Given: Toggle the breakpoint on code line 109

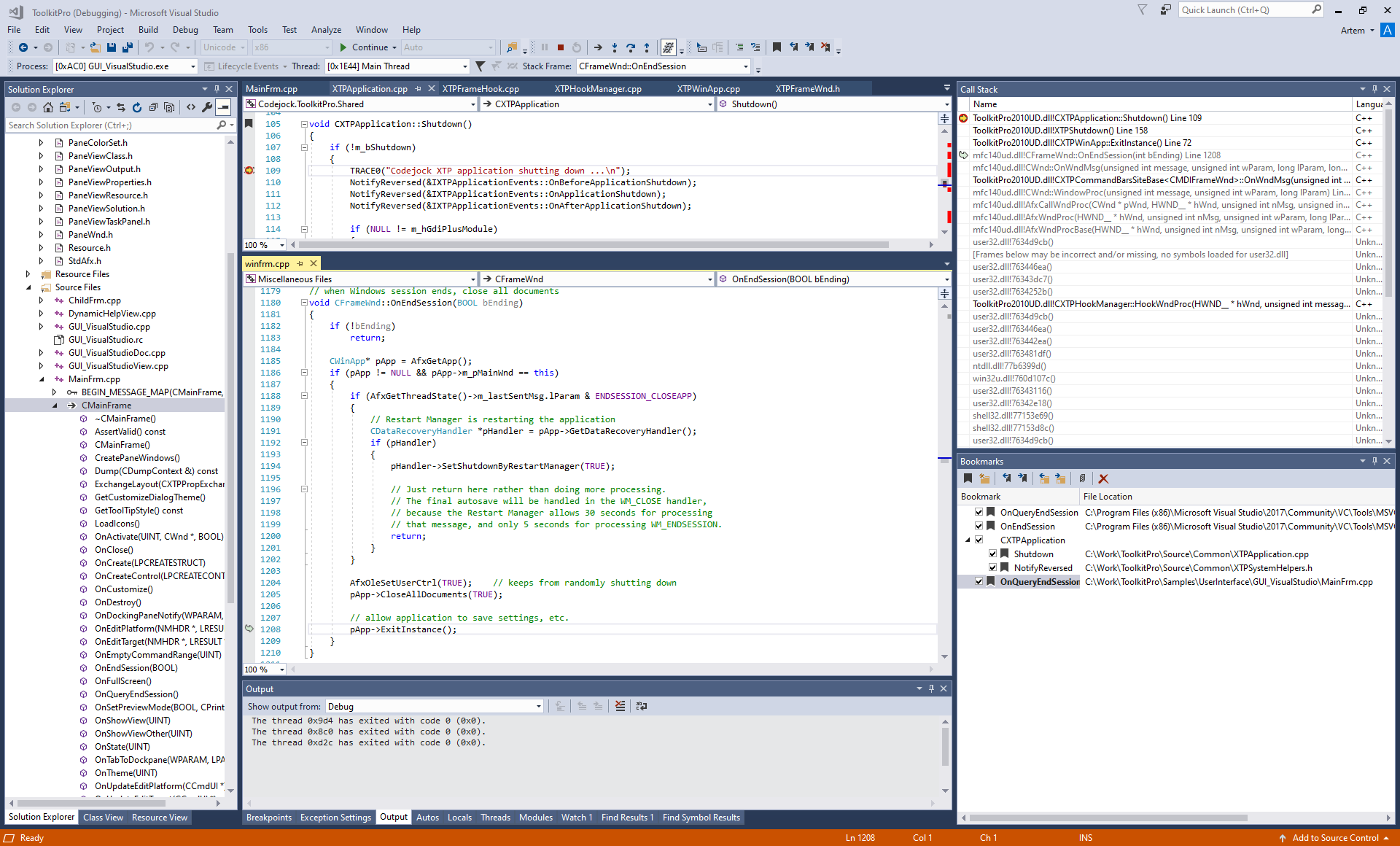Looking at the screenshot, I should tap(249, 171).
